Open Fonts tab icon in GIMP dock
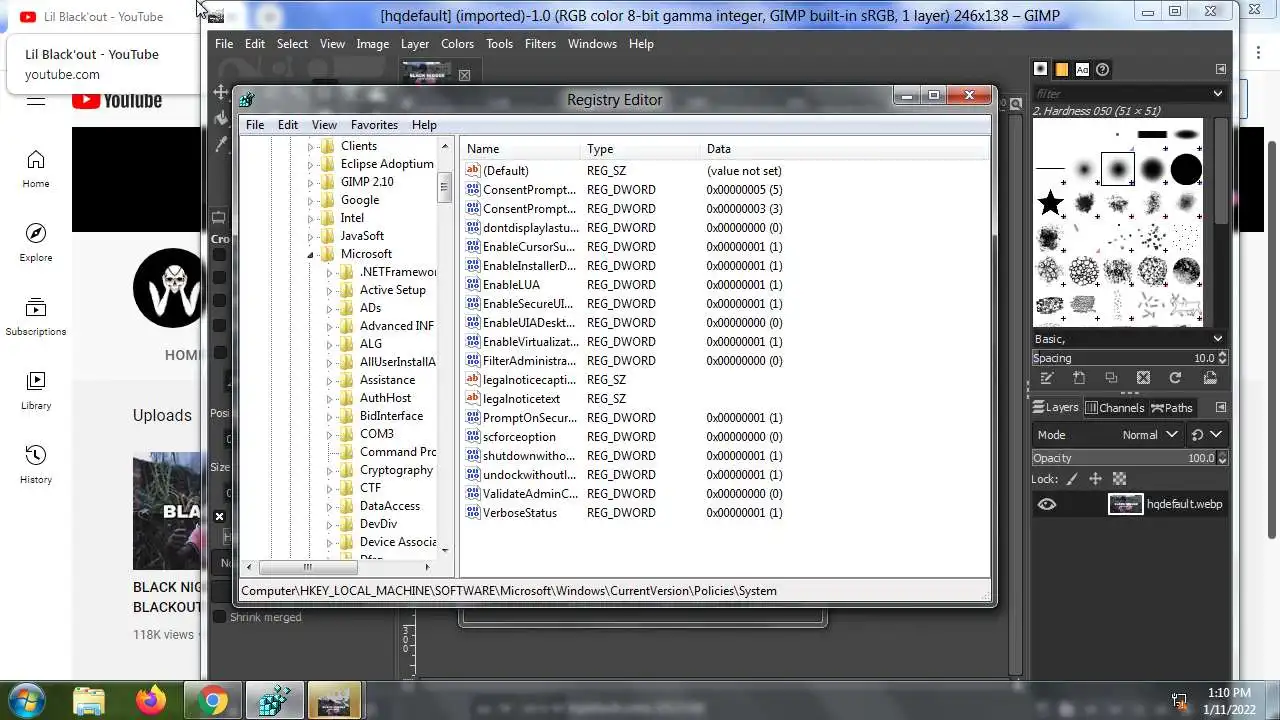Screen dimensions: 1280x720 pos(1082,69)
